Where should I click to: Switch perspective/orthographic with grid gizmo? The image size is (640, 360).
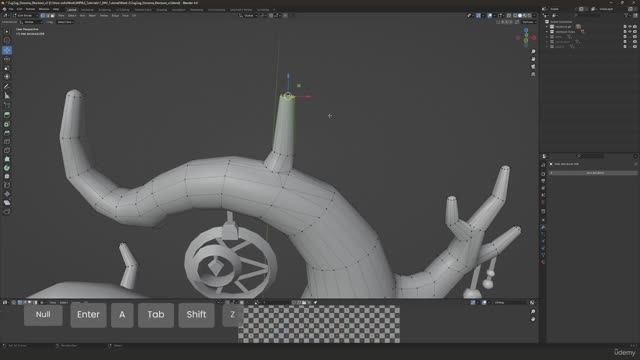click(x=533, y=74)
